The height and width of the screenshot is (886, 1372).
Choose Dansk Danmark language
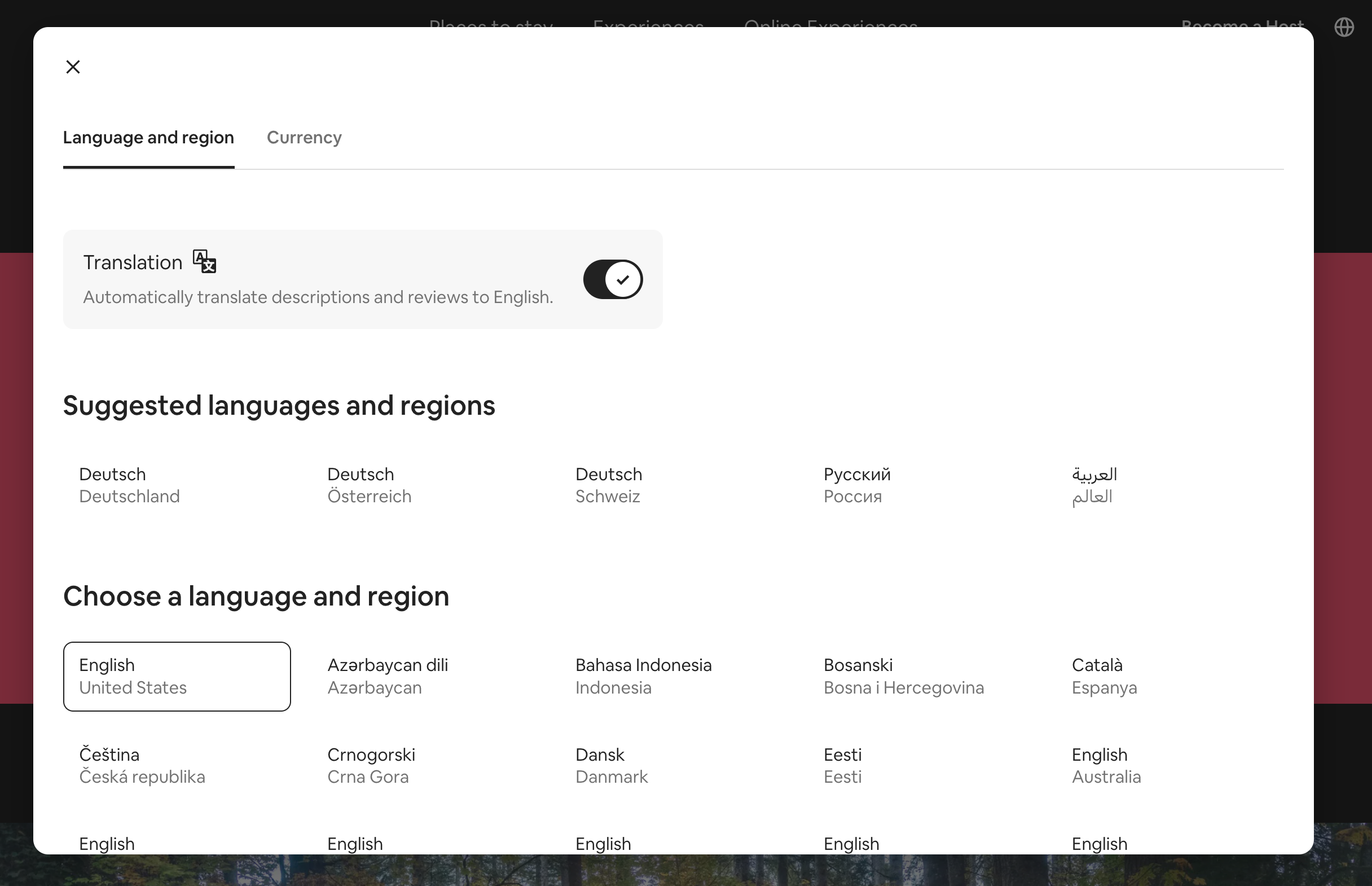pos(611,765)
